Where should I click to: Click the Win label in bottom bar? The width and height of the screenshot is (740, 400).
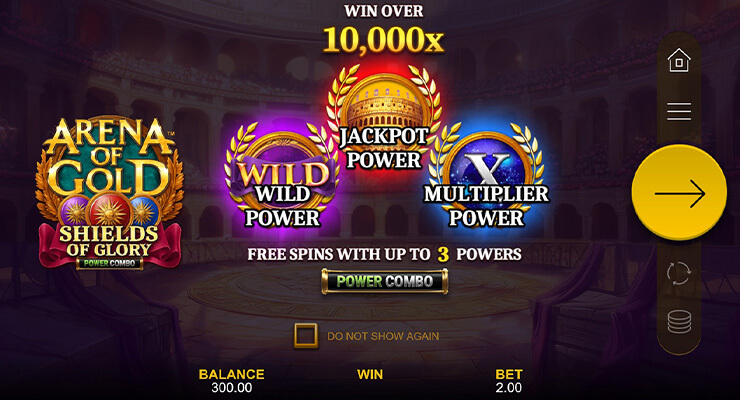[370, 375]
